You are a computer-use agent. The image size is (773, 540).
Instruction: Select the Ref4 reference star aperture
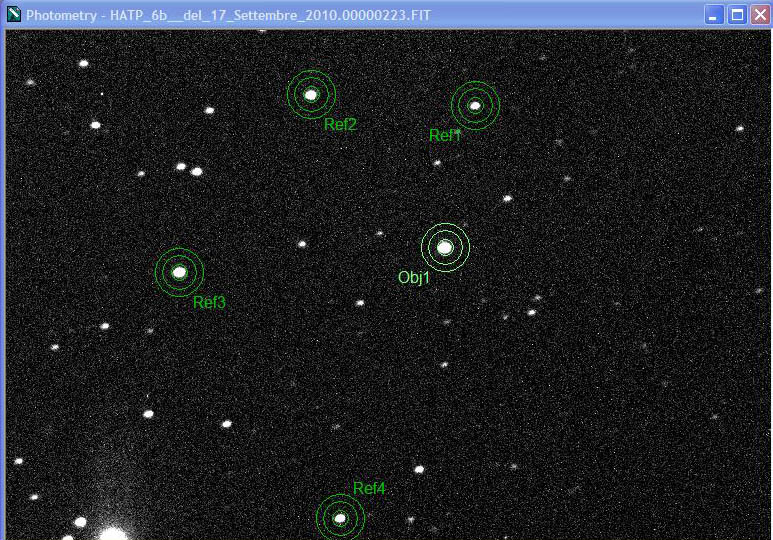(340, 517)
